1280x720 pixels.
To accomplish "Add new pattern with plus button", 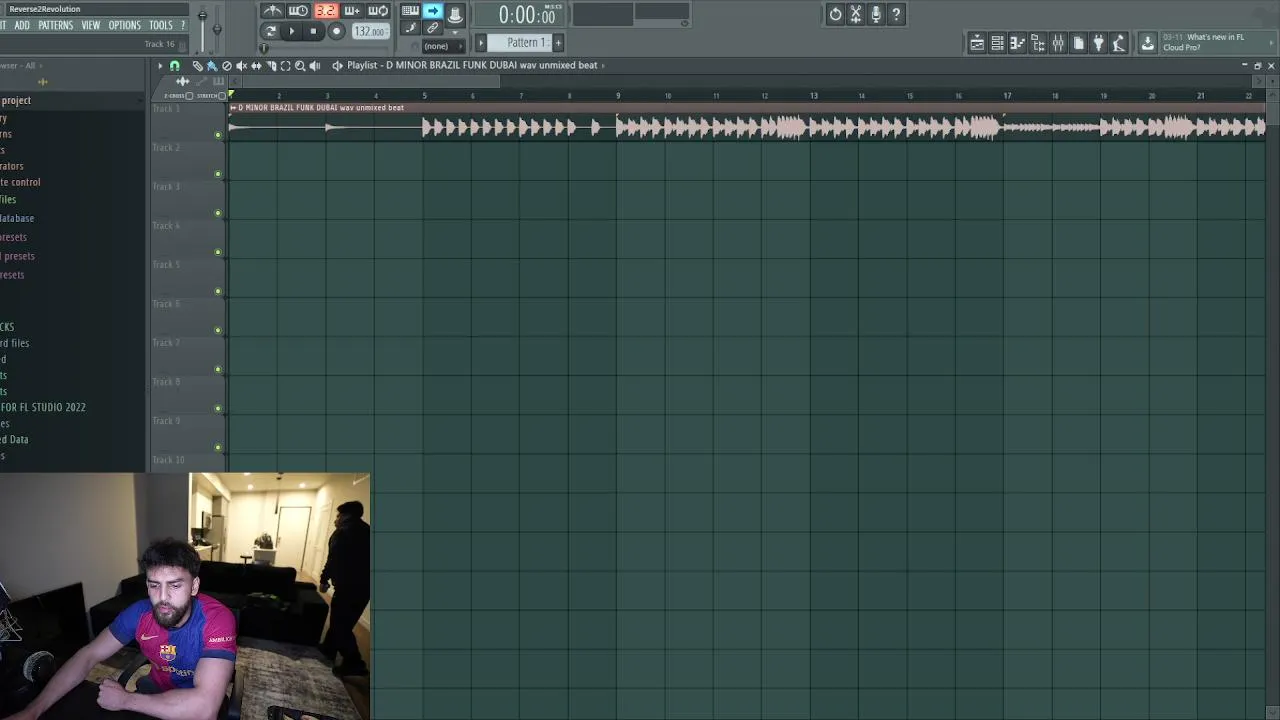I will (x=558, y=42).
